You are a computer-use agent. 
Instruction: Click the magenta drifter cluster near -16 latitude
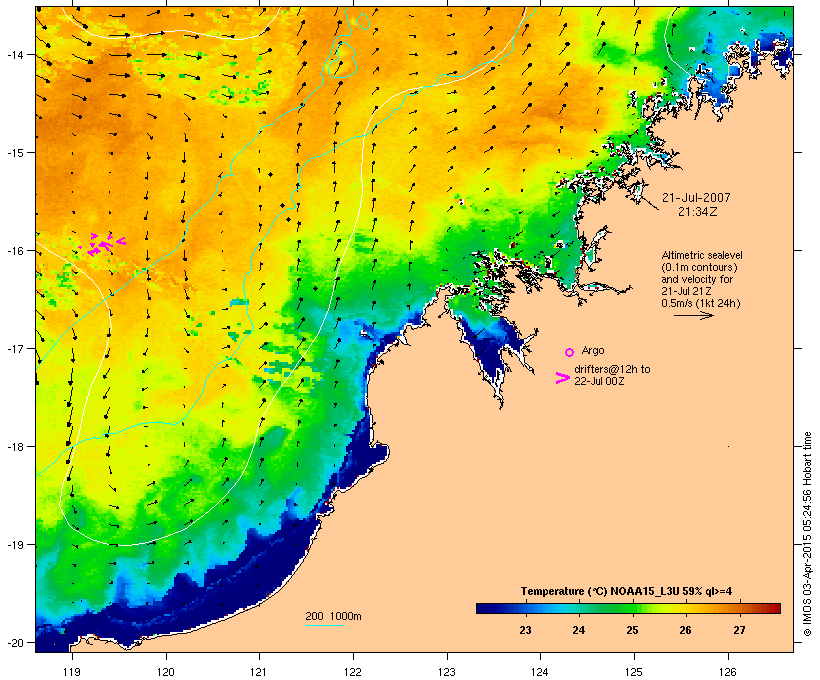point(102,244)
